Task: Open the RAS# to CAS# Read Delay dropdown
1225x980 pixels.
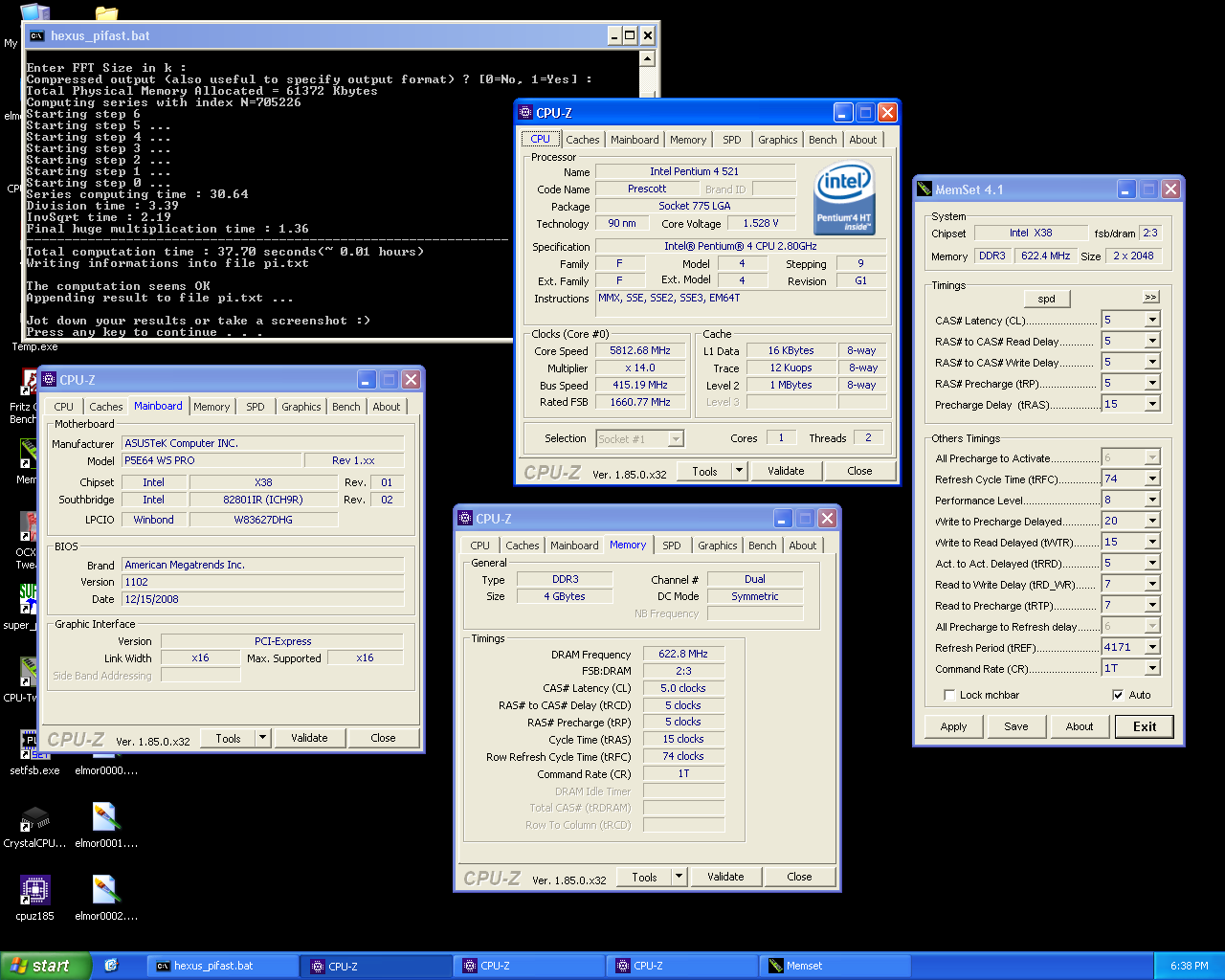Action: click(1152, 341)
